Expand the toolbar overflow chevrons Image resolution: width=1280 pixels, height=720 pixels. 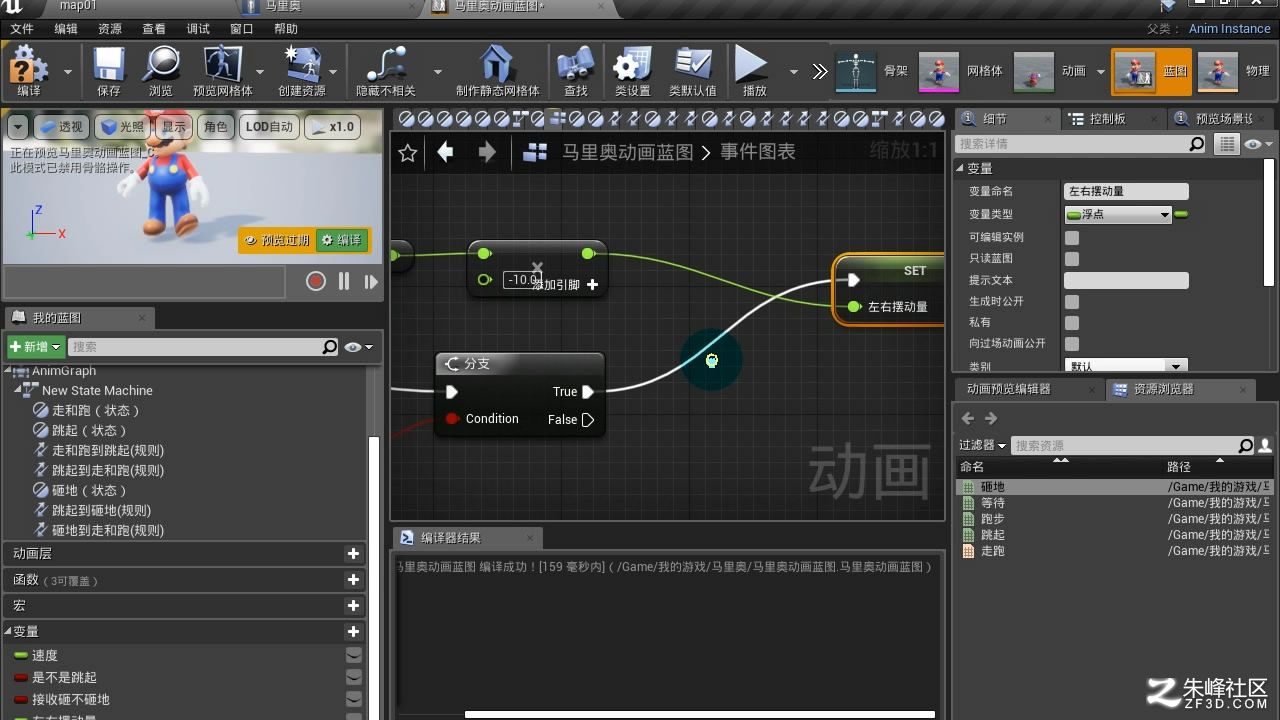click(x=820, y=71)
